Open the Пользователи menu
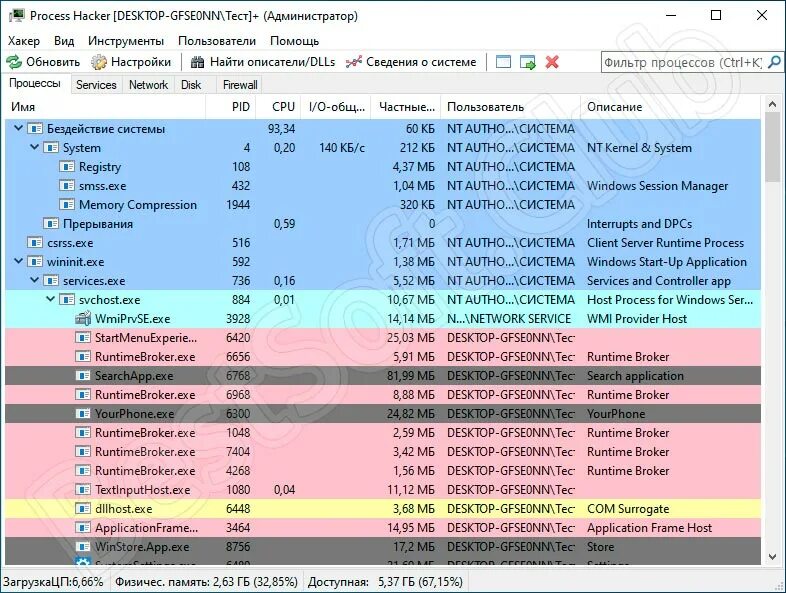786x593 pixels. click(x=217, y=41)
